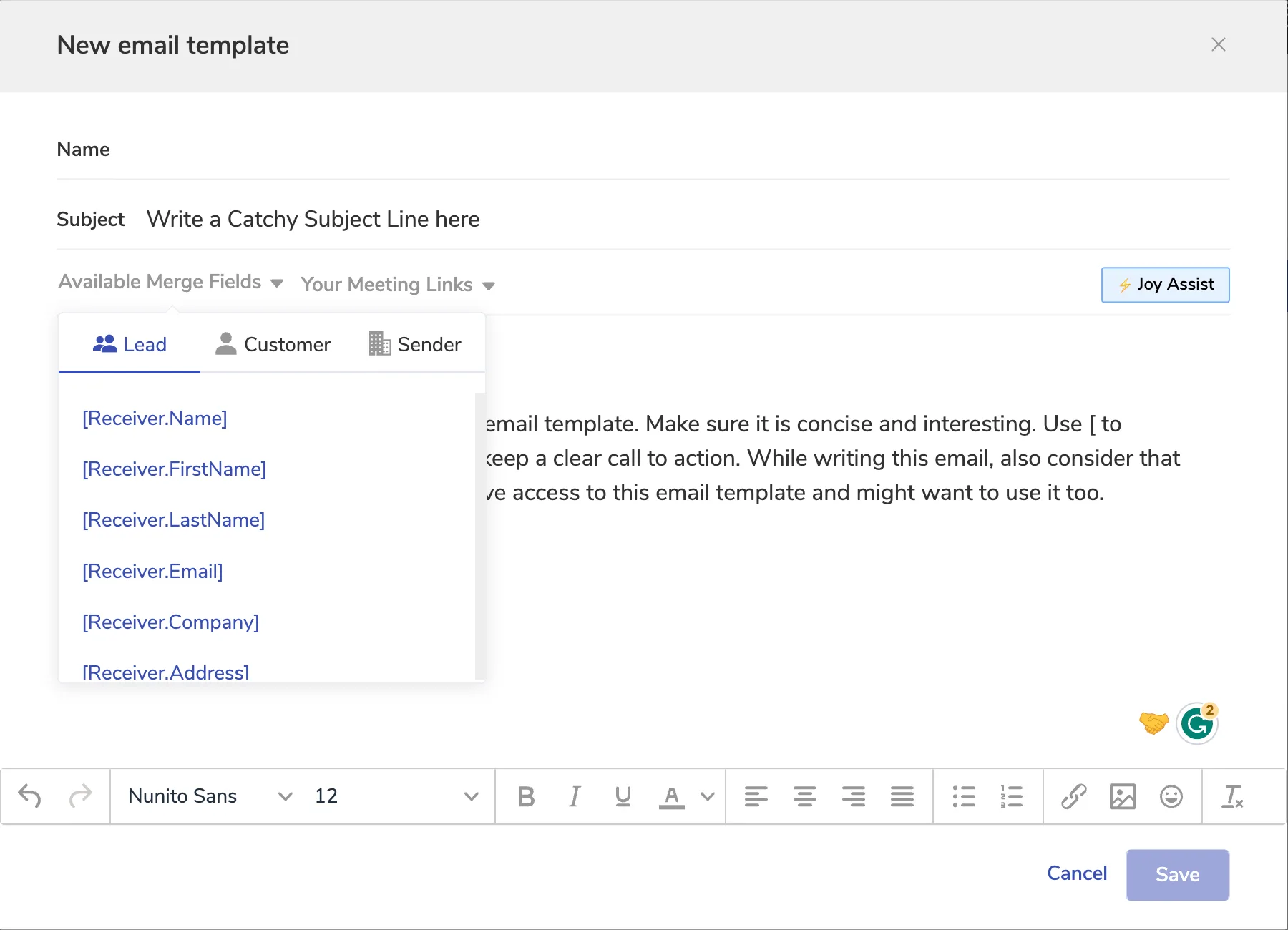Open the Grammarly suggestions badge

click(1198, 723)
